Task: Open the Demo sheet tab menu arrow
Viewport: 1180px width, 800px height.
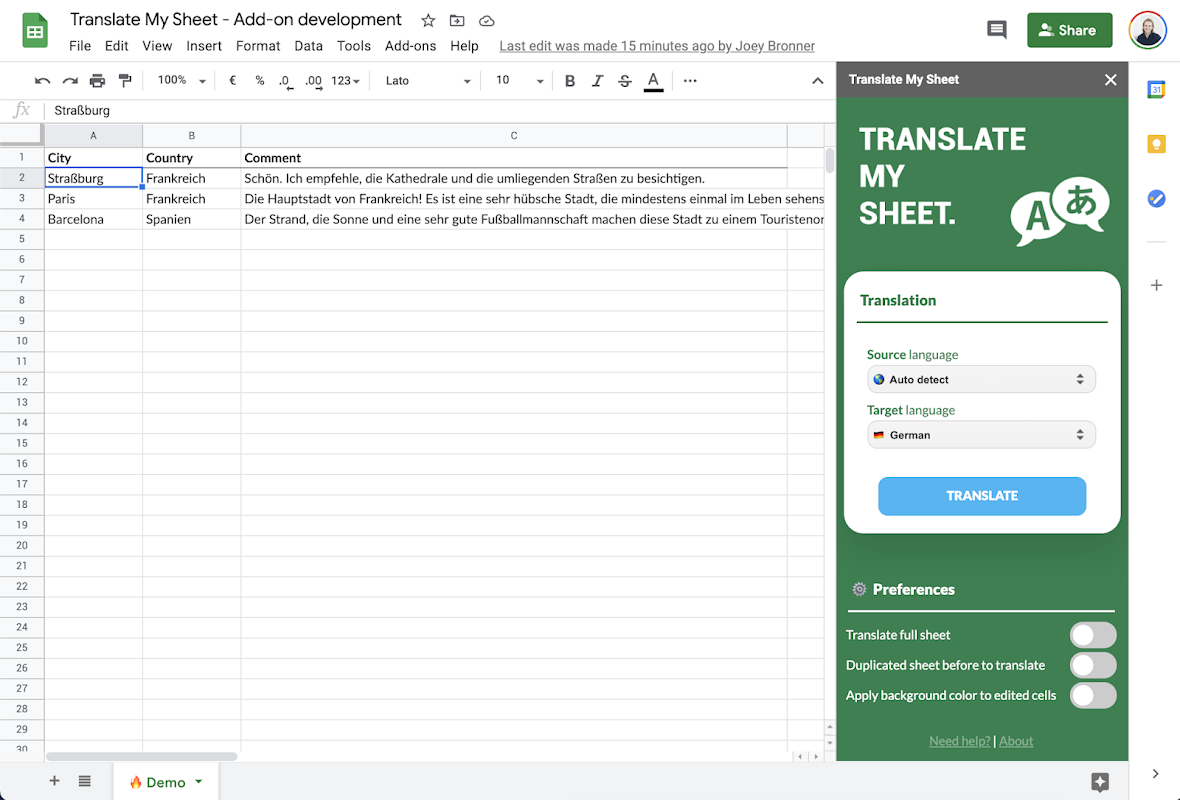Action: [199, 782]
